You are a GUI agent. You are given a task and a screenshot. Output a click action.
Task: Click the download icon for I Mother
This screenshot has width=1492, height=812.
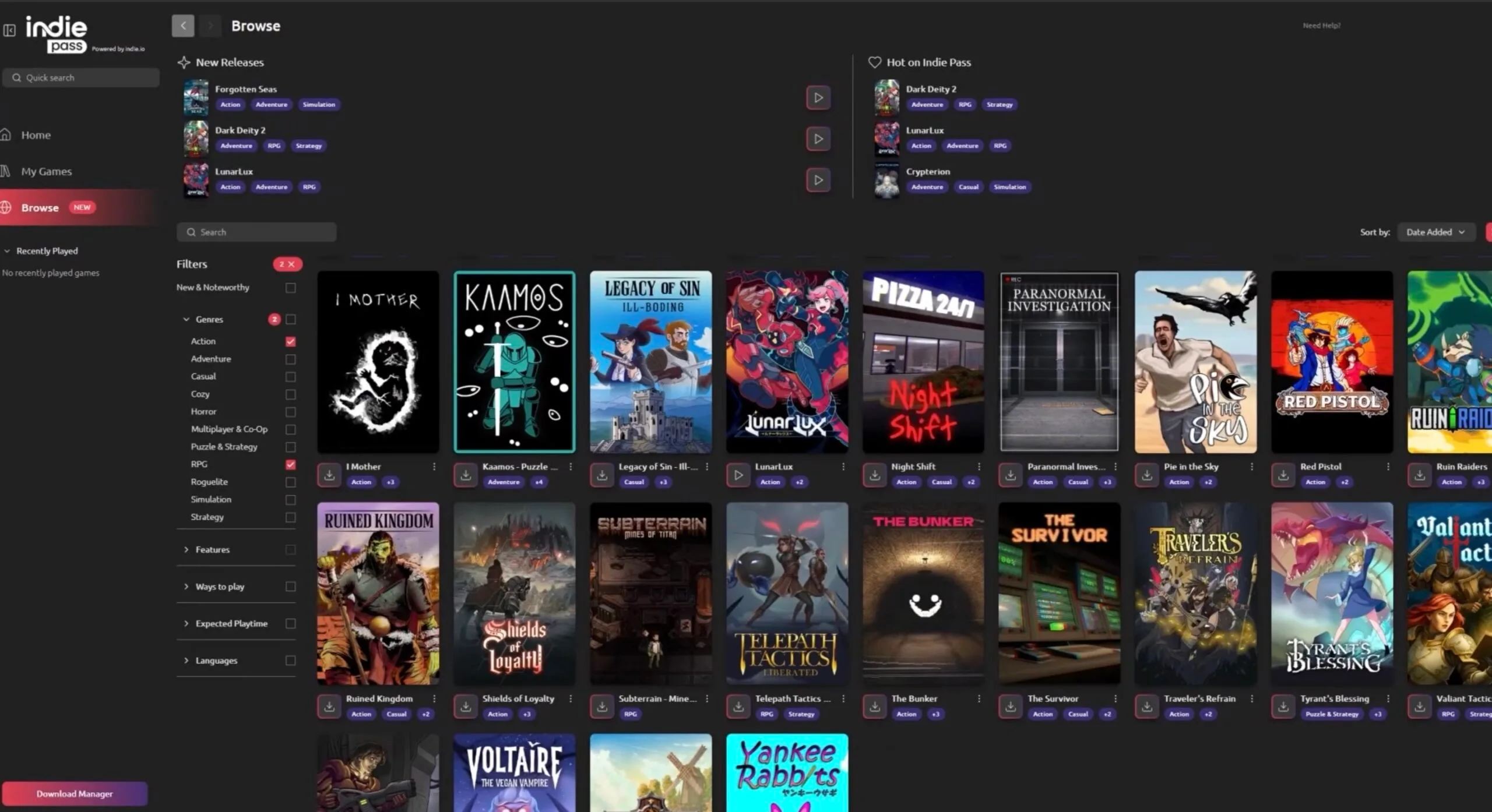click(x=329, y=475)
